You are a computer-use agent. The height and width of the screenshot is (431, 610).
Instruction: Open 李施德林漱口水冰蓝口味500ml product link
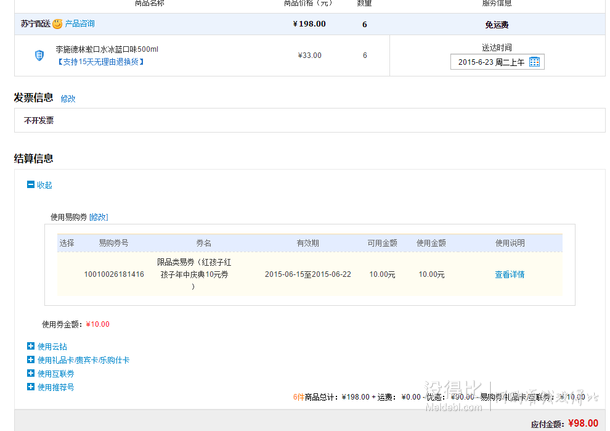tap(107, 49)
